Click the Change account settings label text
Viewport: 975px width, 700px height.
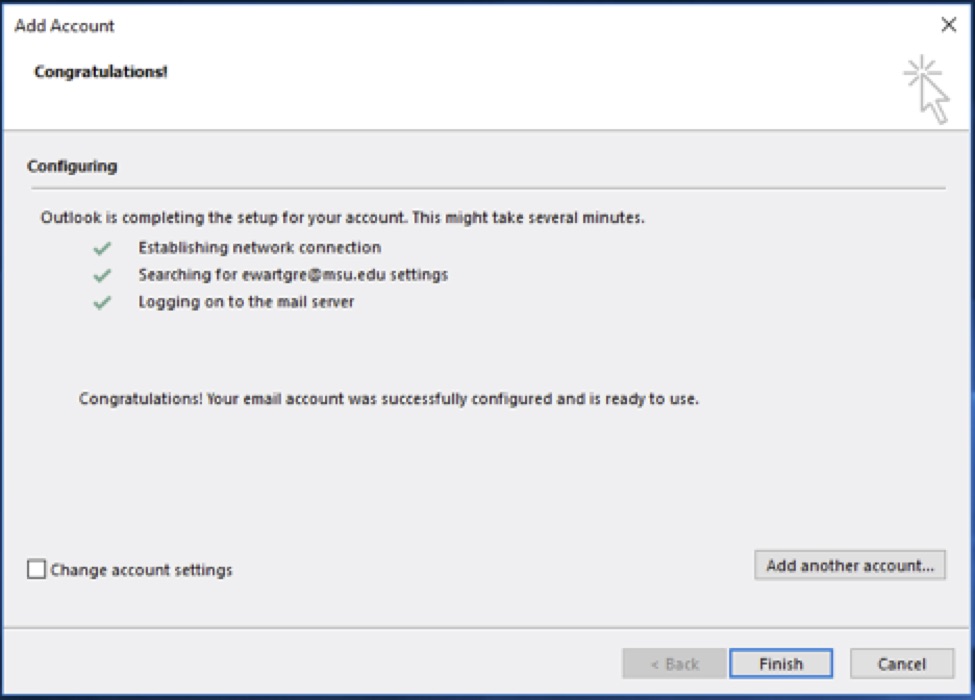click(x=141, y=570)
